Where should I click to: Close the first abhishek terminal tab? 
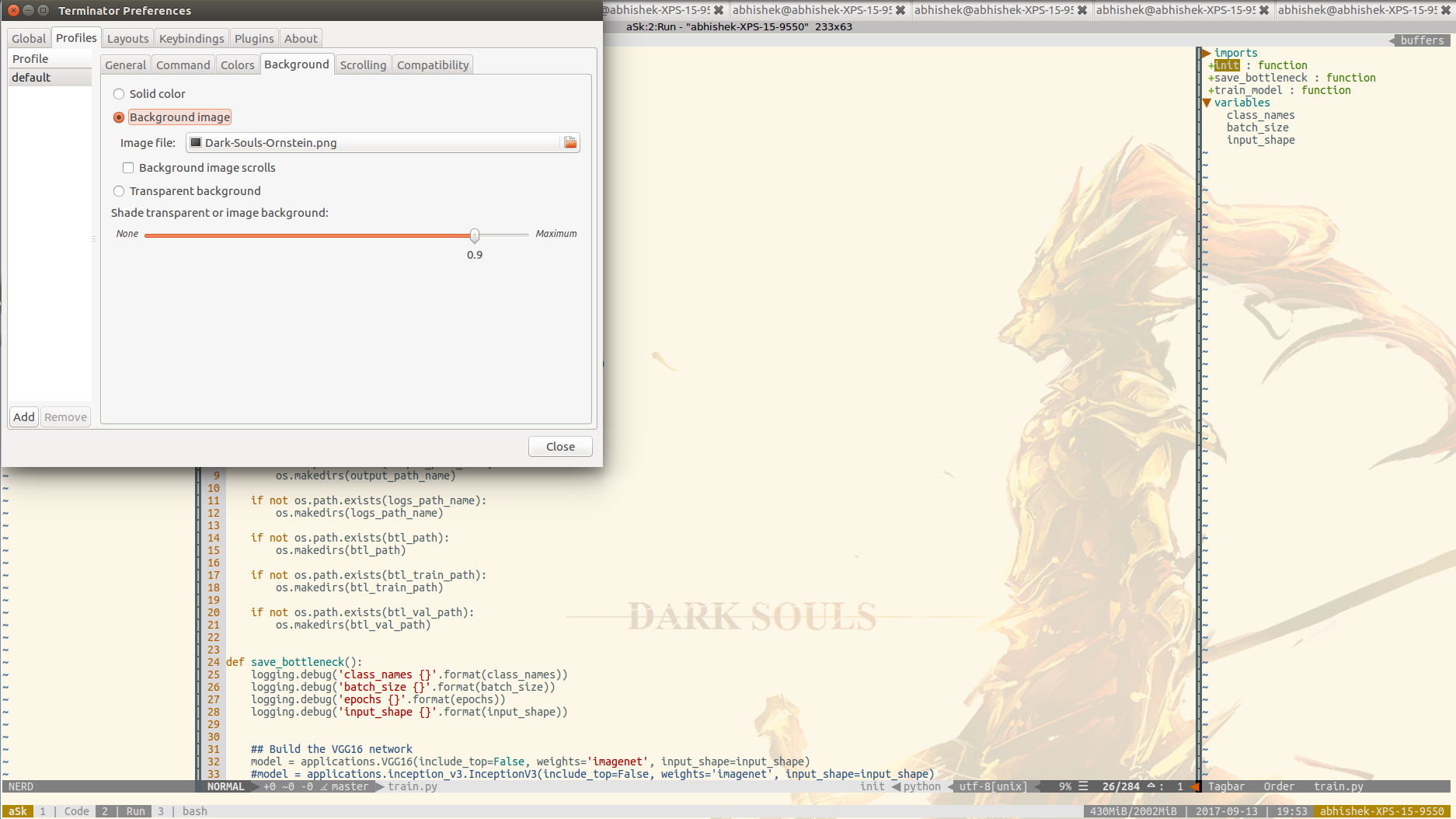[719, 10]
